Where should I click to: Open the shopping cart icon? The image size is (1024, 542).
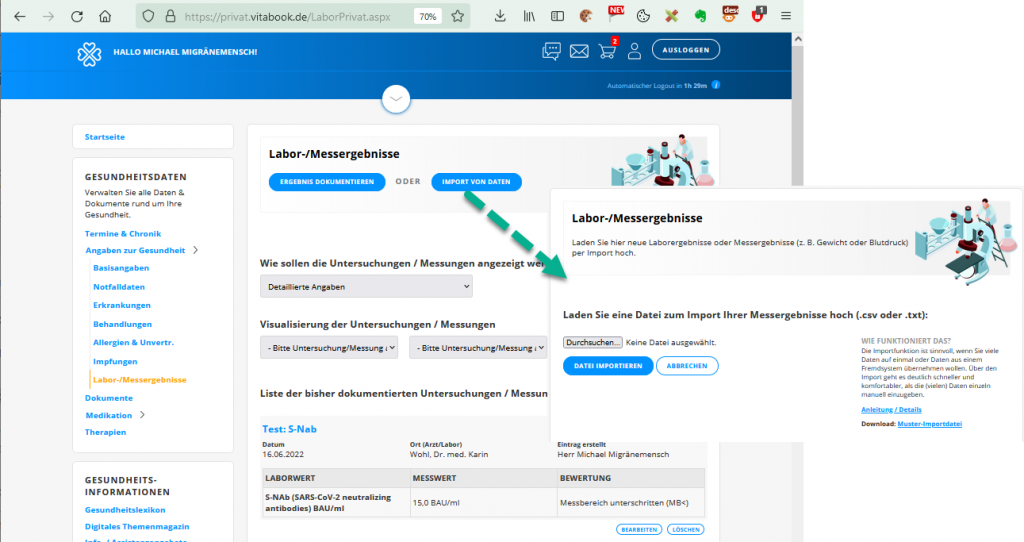click(x=607, y=51)
